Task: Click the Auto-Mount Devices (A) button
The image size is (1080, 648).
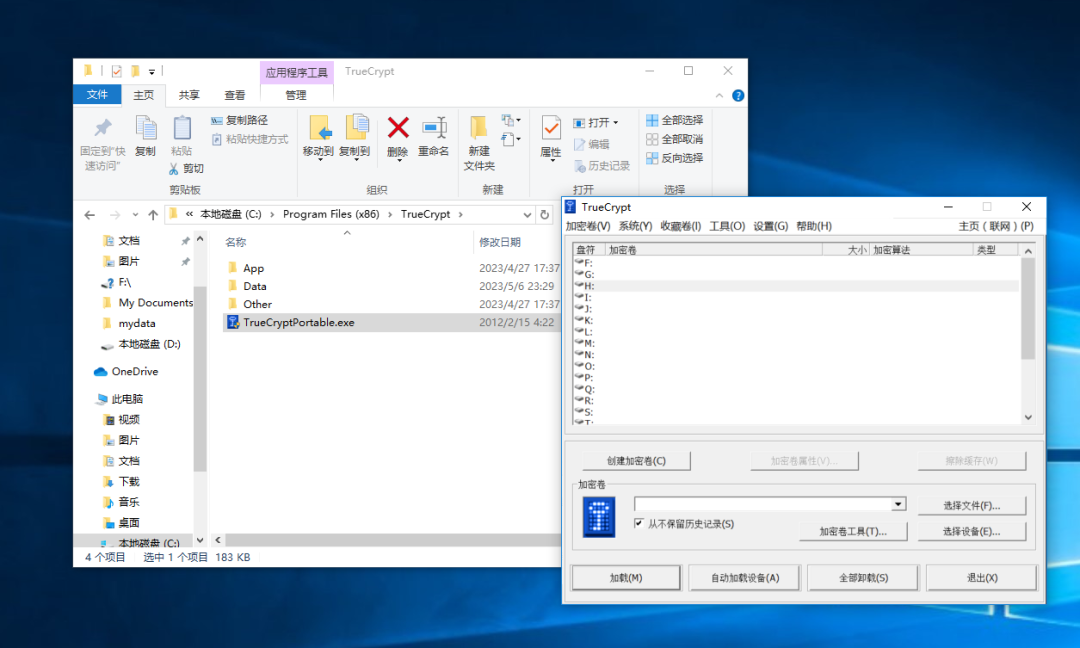Action: 745,578
